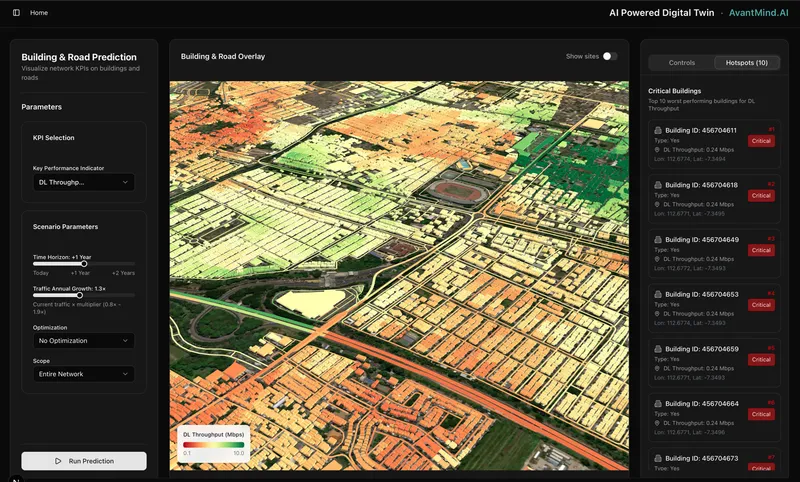The width and height of the screenshot is (800, 482).
Task: Select text 'Building ID: 456704653'
Action: [x=702, y=294]
